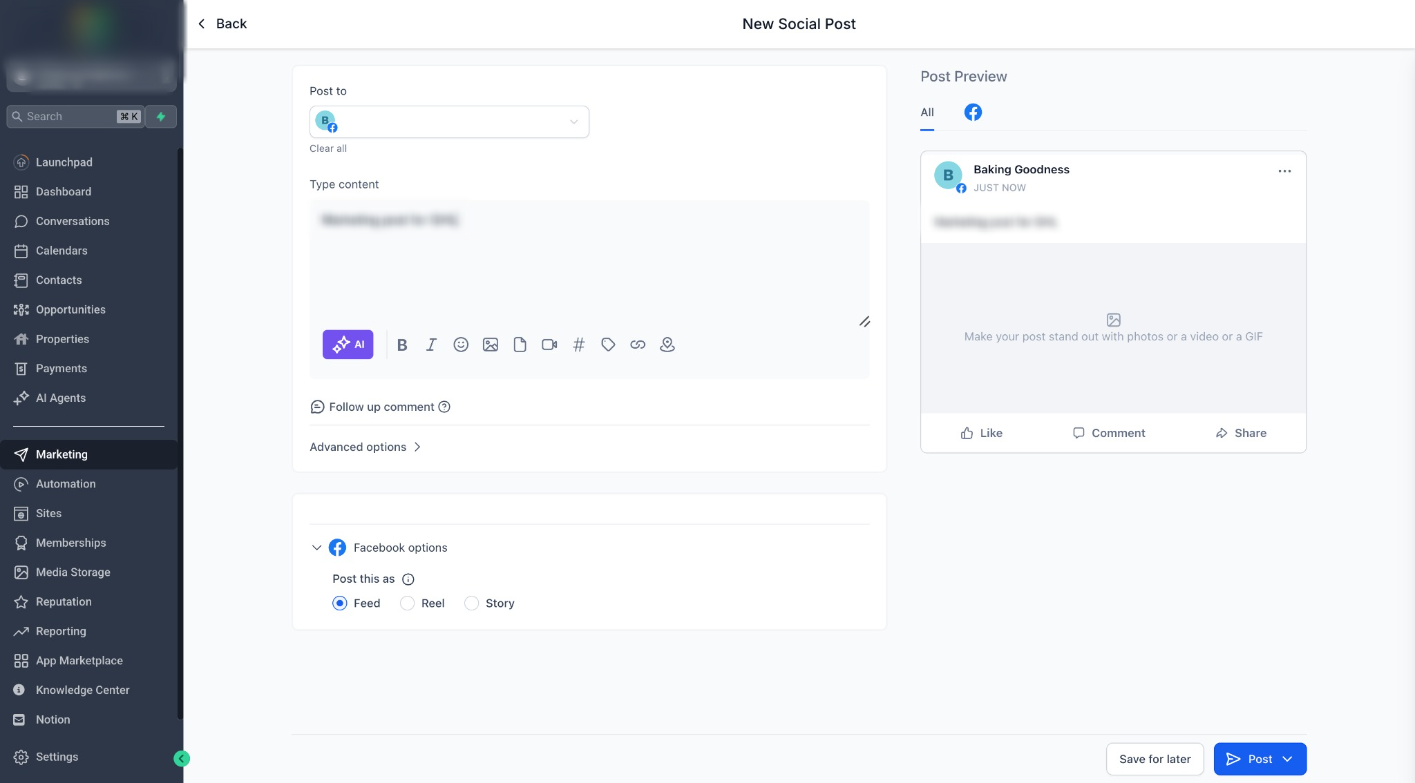Open the Post to account dropdown
This screenshot has height=783, width=1415.
tap(449, 122)
